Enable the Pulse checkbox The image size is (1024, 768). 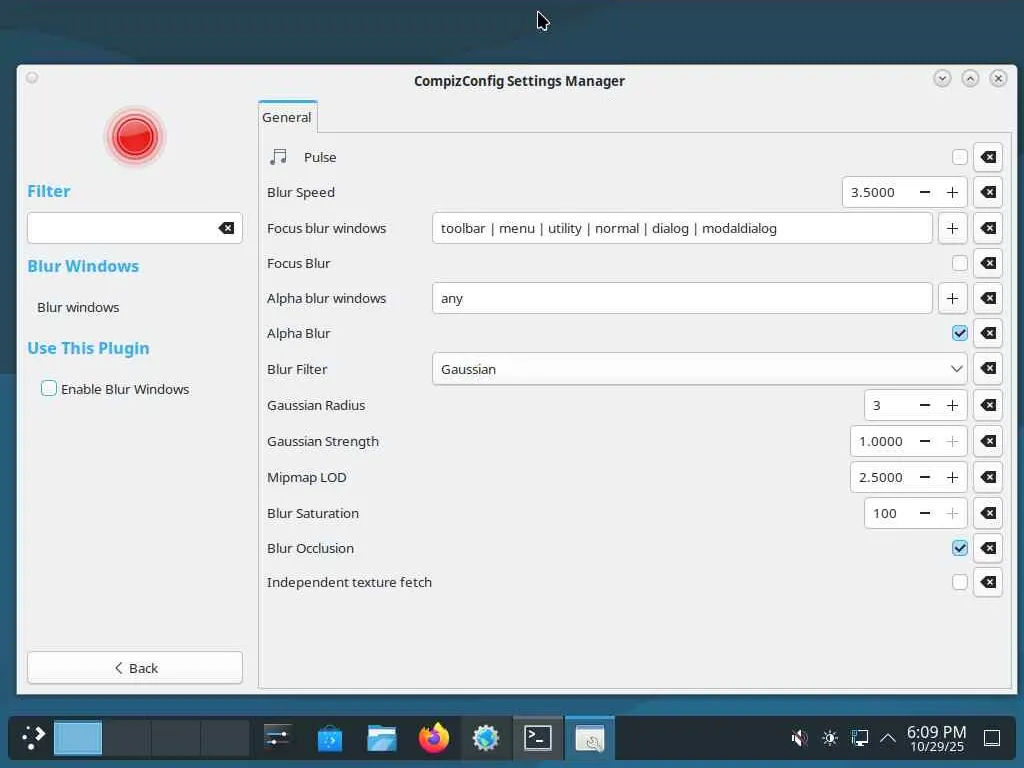tap(959, 157)
